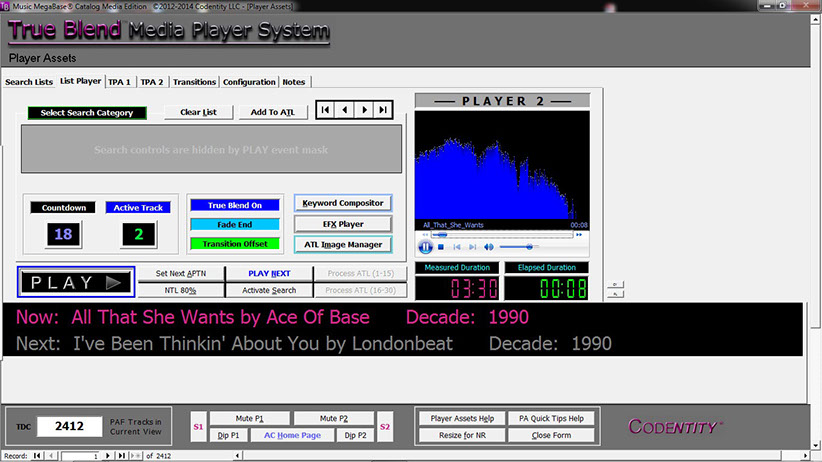This screenshot has height=462, width=822.
Task: Switch to the Transitions tab
Action: (x=194, y=82)
